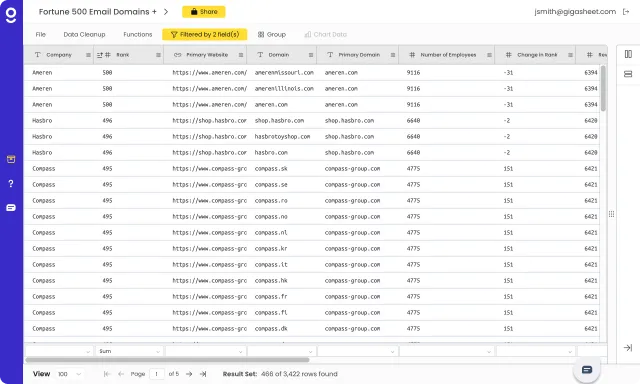This screenshot has width=640, height=384.
Task: Open the Number of Employees aggregate dropdown
Action: coord(447,351)
